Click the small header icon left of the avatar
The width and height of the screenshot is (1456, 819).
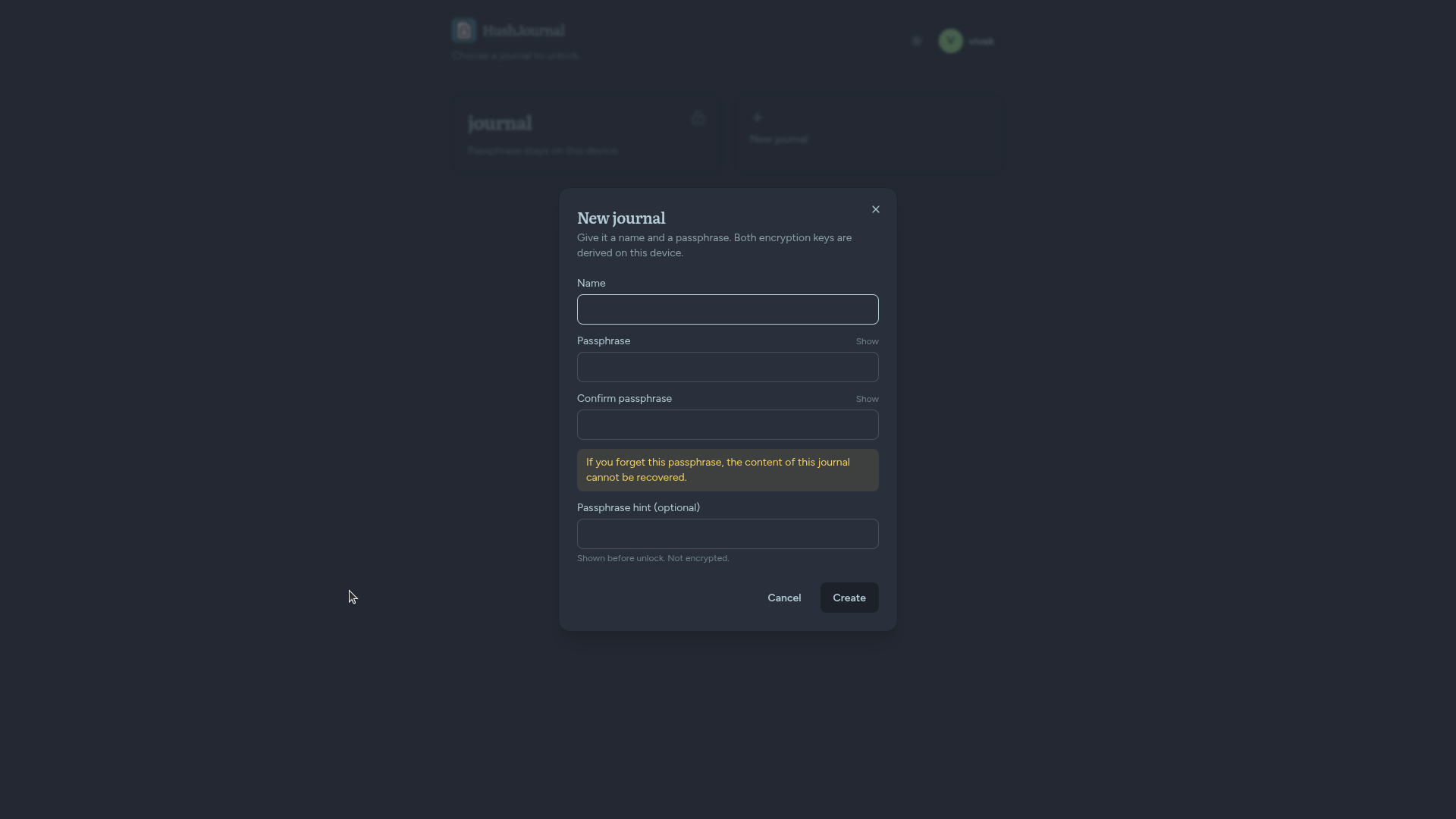[x=917, y=41]
